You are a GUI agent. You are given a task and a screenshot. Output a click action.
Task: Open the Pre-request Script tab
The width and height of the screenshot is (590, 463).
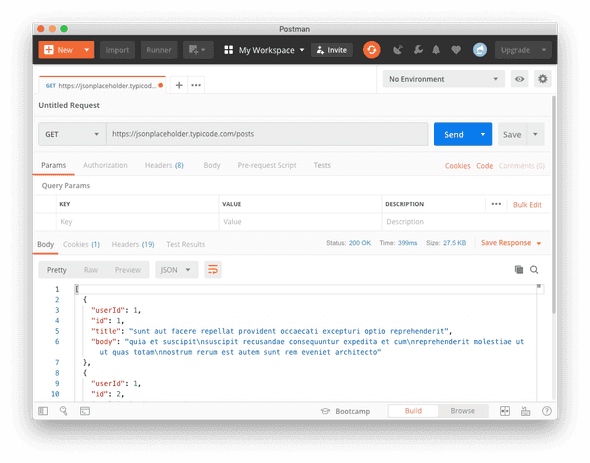[267, 165]
